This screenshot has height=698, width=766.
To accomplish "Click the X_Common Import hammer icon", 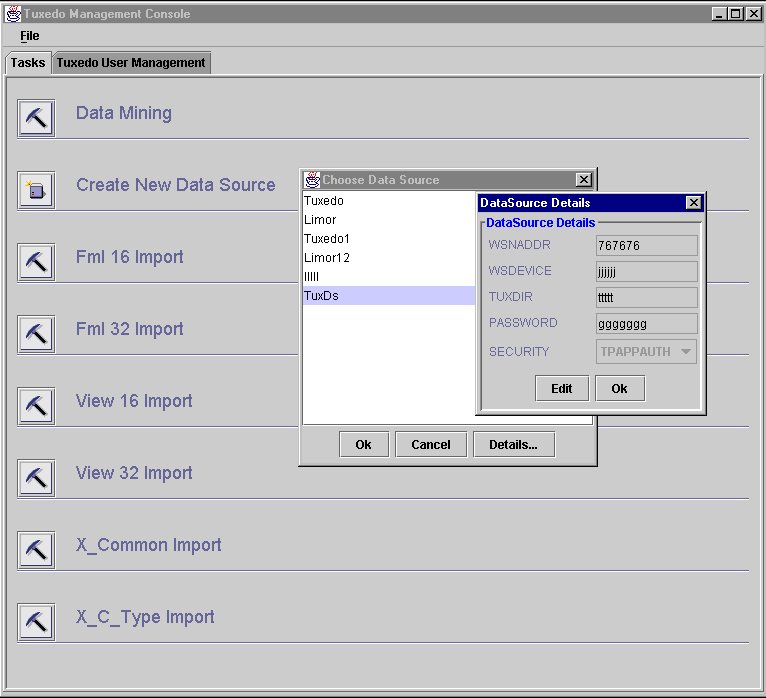I will coord(36,550).
